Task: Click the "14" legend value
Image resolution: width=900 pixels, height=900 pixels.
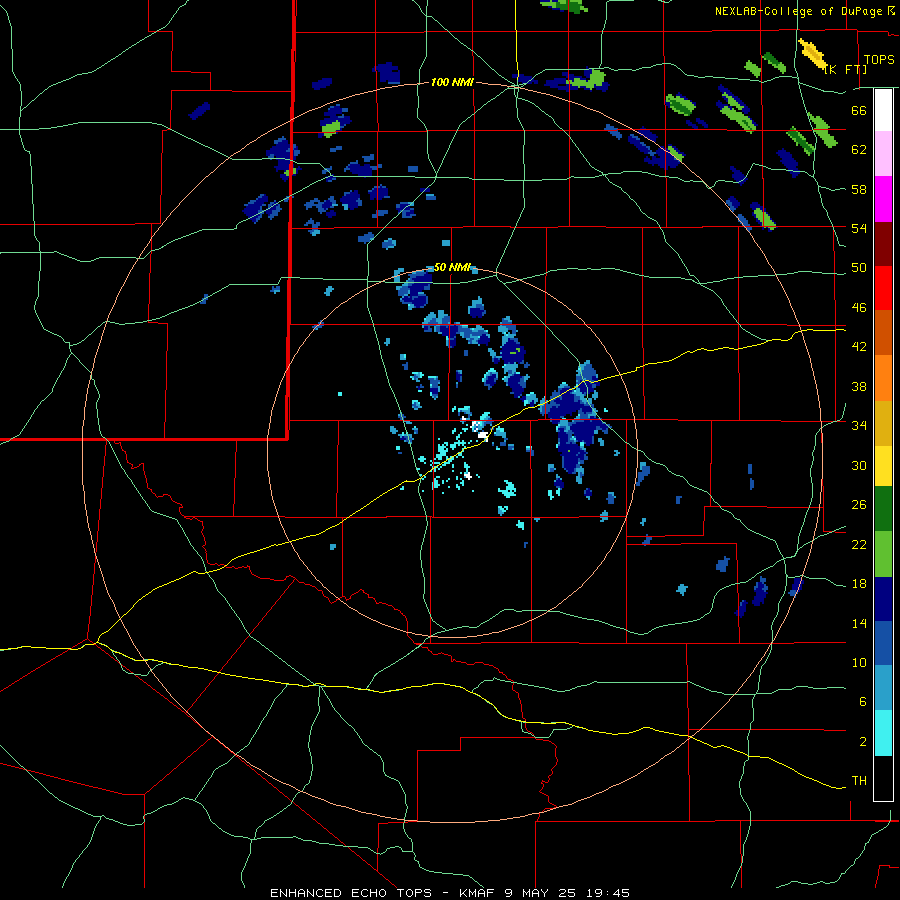Action: pos(859,623)
